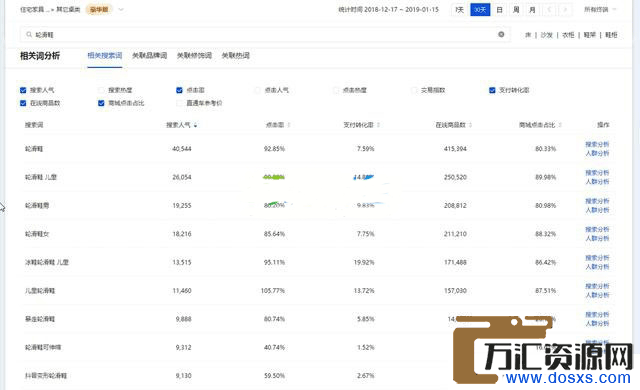
Task: Select the 日 time granularity
Action: pyautogui.click(x=499, y=10)
